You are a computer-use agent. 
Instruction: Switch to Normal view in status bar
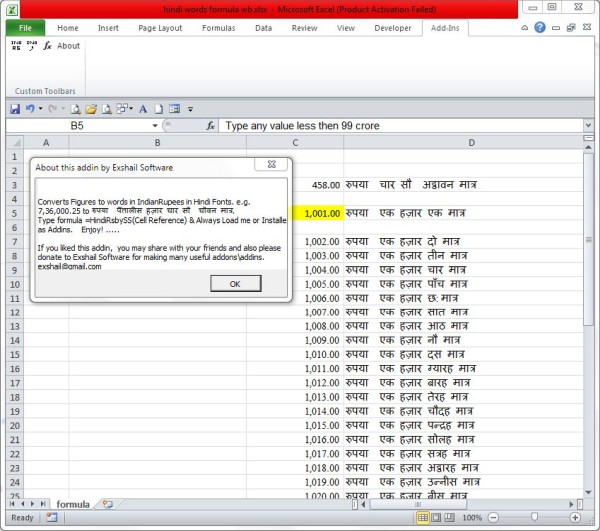[x=423, y=518]
